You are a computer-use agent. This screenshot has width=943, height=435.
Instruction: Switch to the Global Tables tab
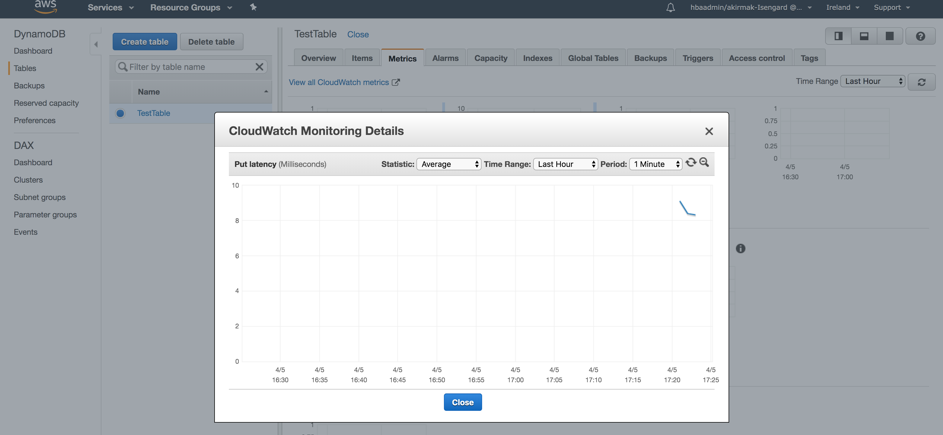[593, 58]
